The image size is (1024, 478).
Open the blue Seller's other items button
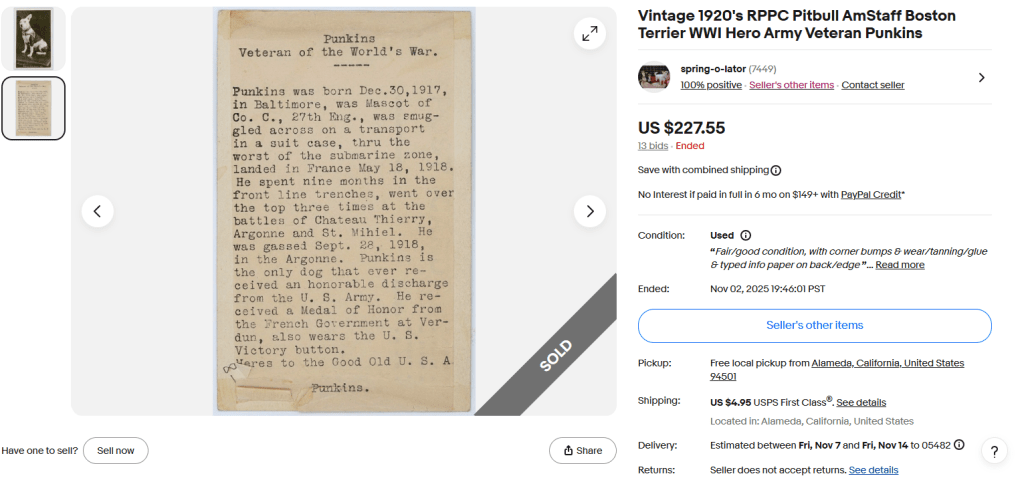(x=814, y=325)
